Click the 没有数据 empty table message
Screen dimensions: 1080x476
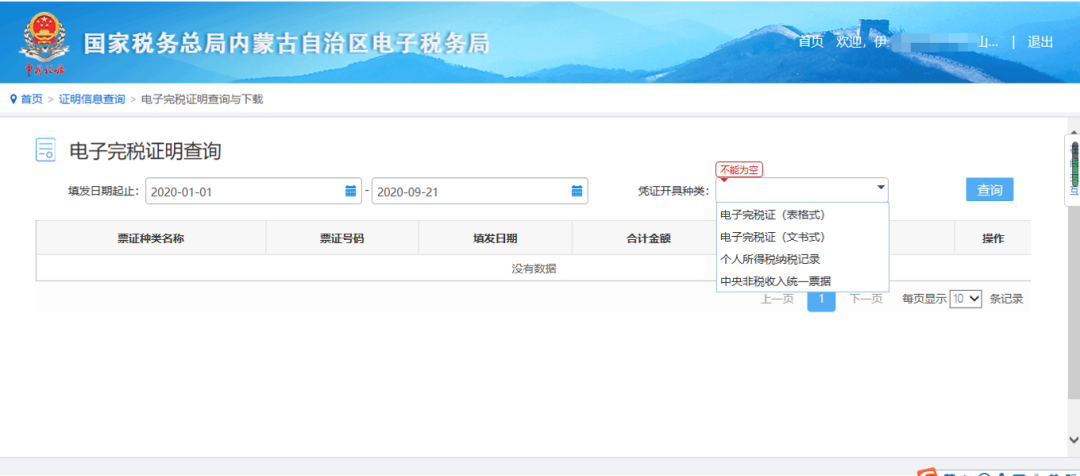tap(534, 269)
